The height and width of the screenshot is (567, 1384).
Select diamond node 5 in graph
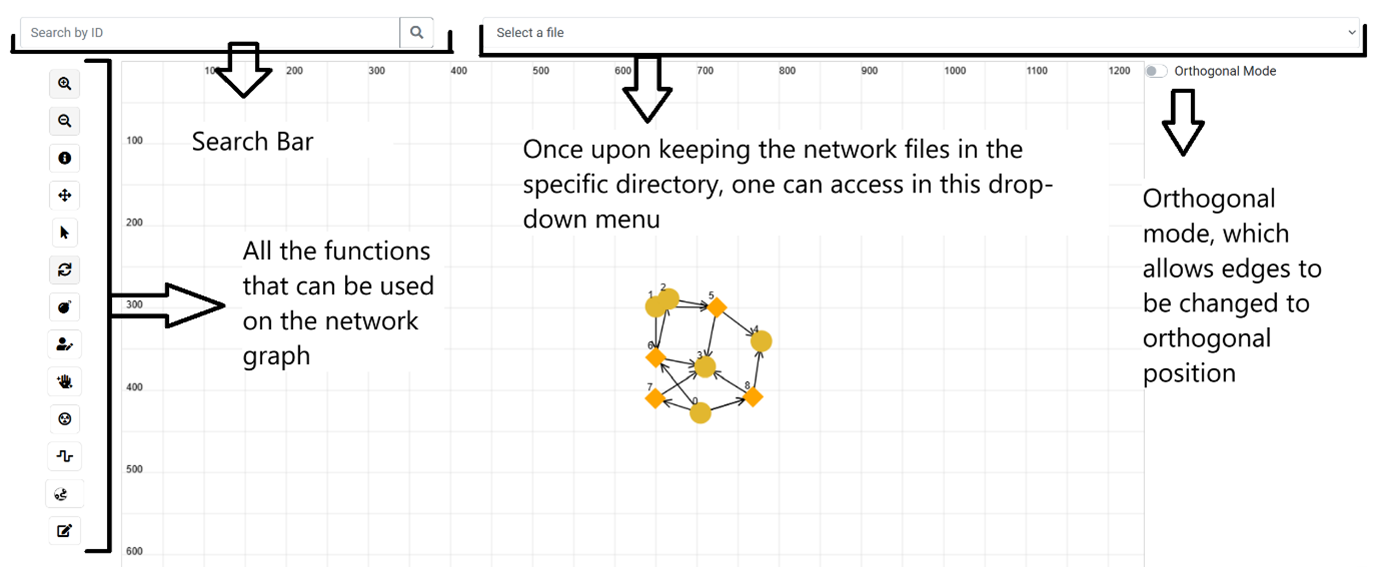point(716,306)
